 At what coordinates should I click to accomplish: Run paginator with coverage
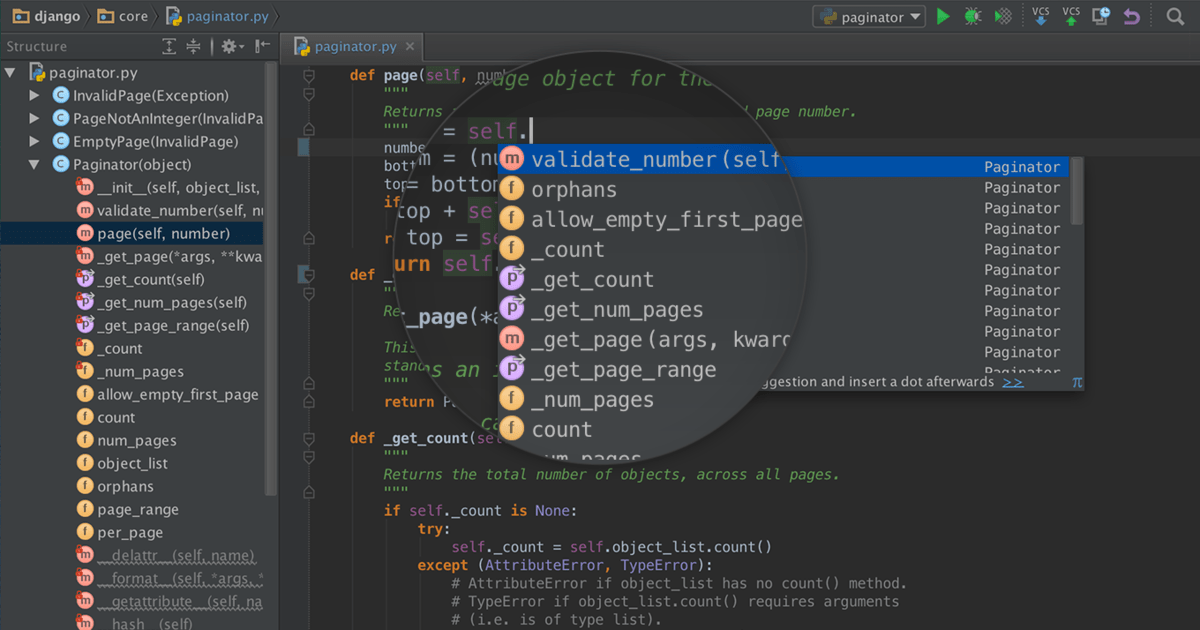point(1003,16)
